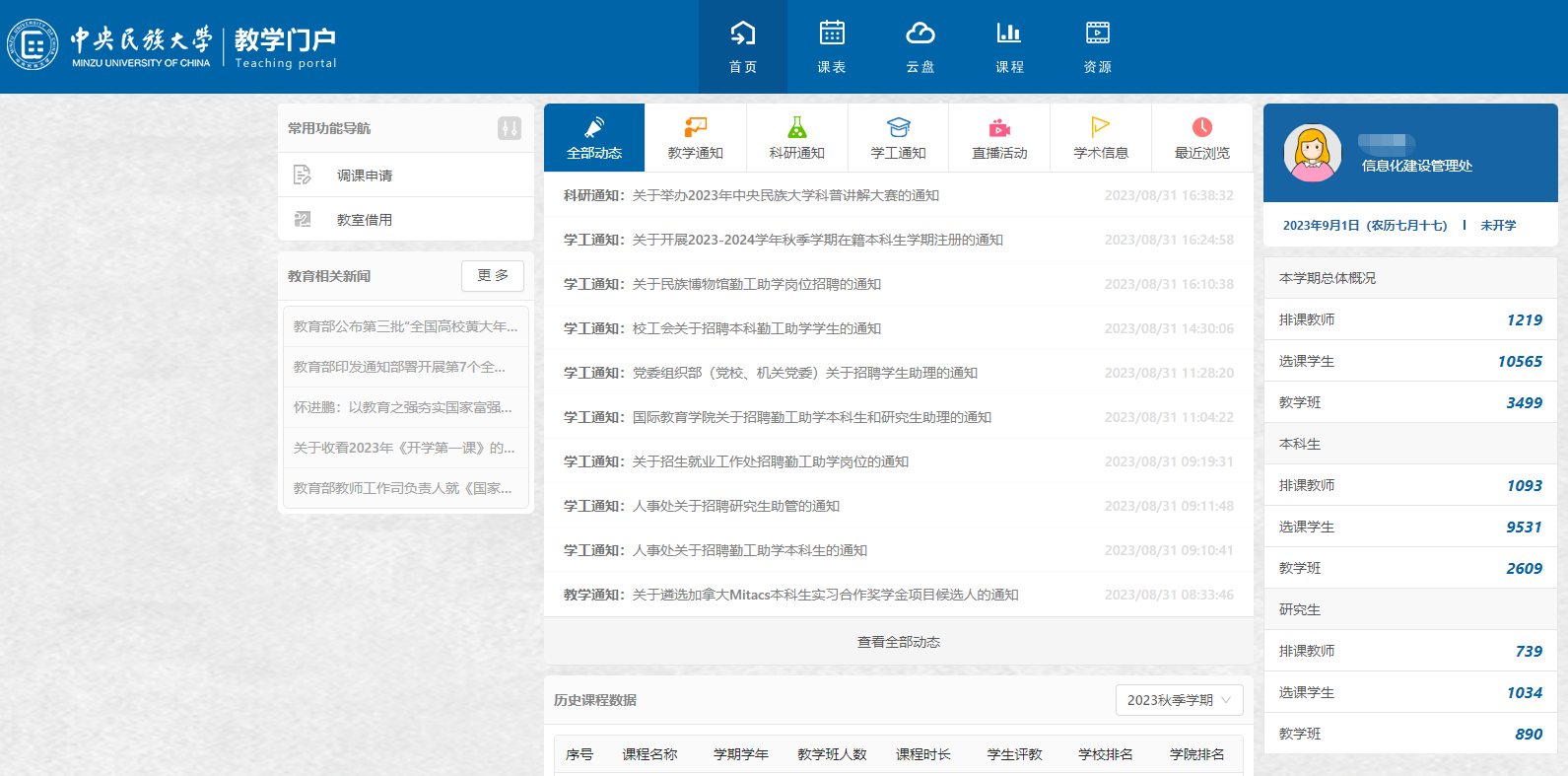Click the Minzu University logo emblem
The image size is (1568, 776).
click(x=33, y=44)
